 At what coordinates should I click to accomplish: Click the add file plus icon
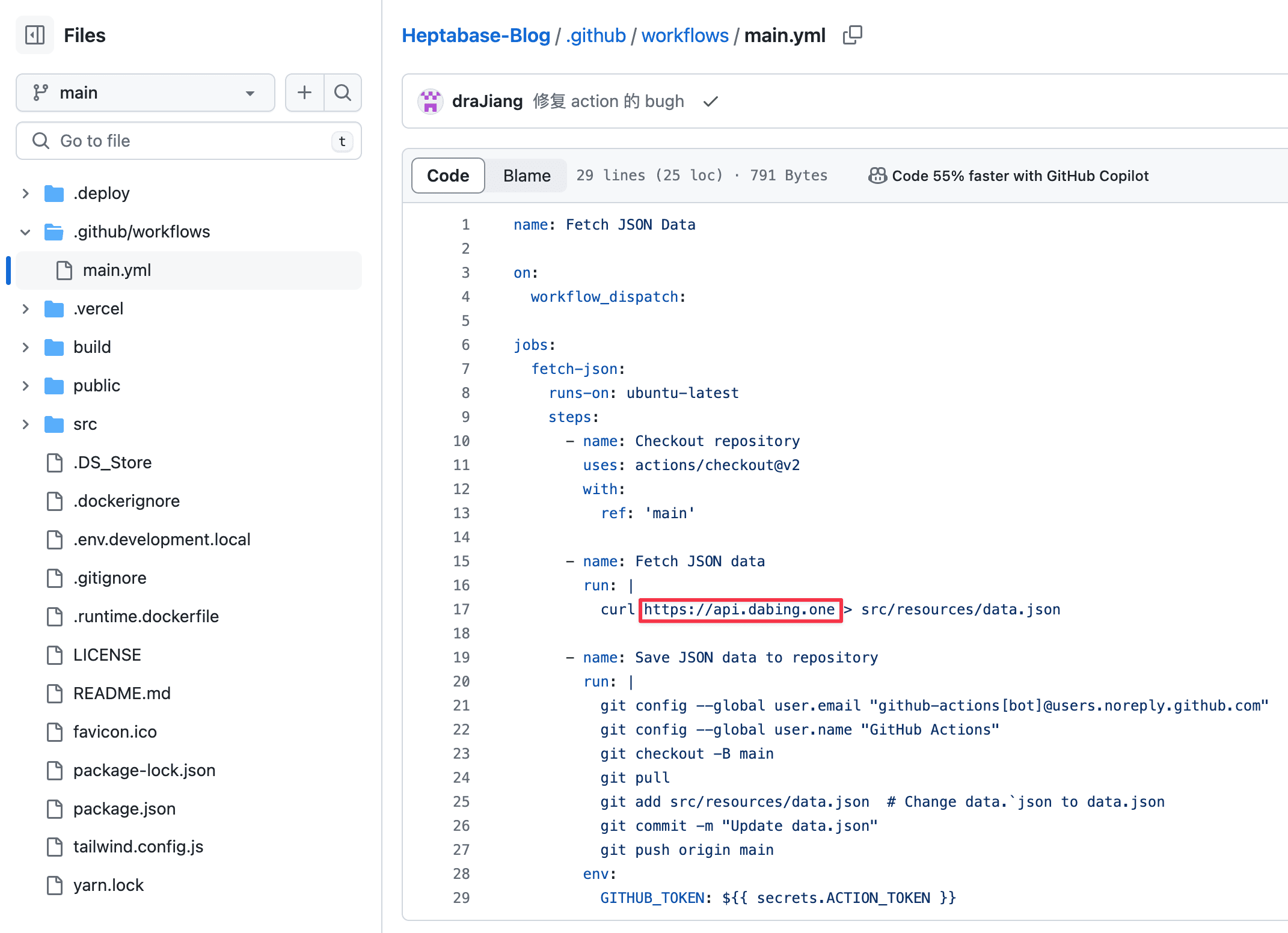coord(305,93)
